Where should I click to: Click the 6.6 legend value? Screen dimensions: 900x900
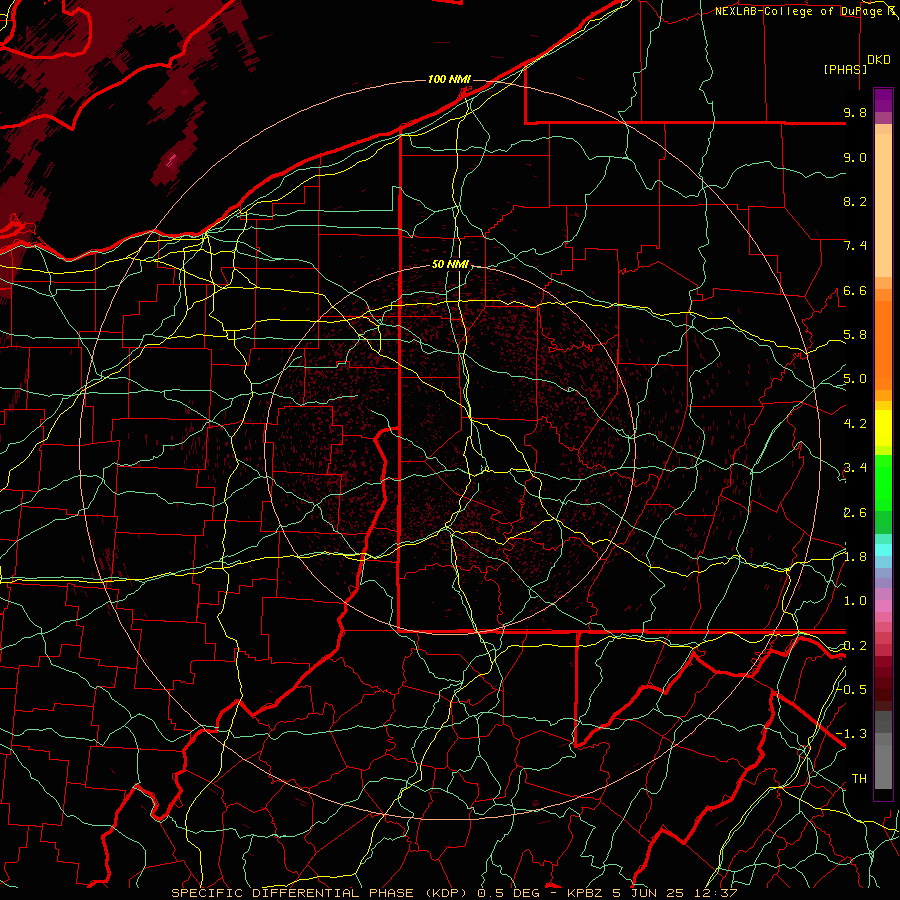[x=855, y=290]
